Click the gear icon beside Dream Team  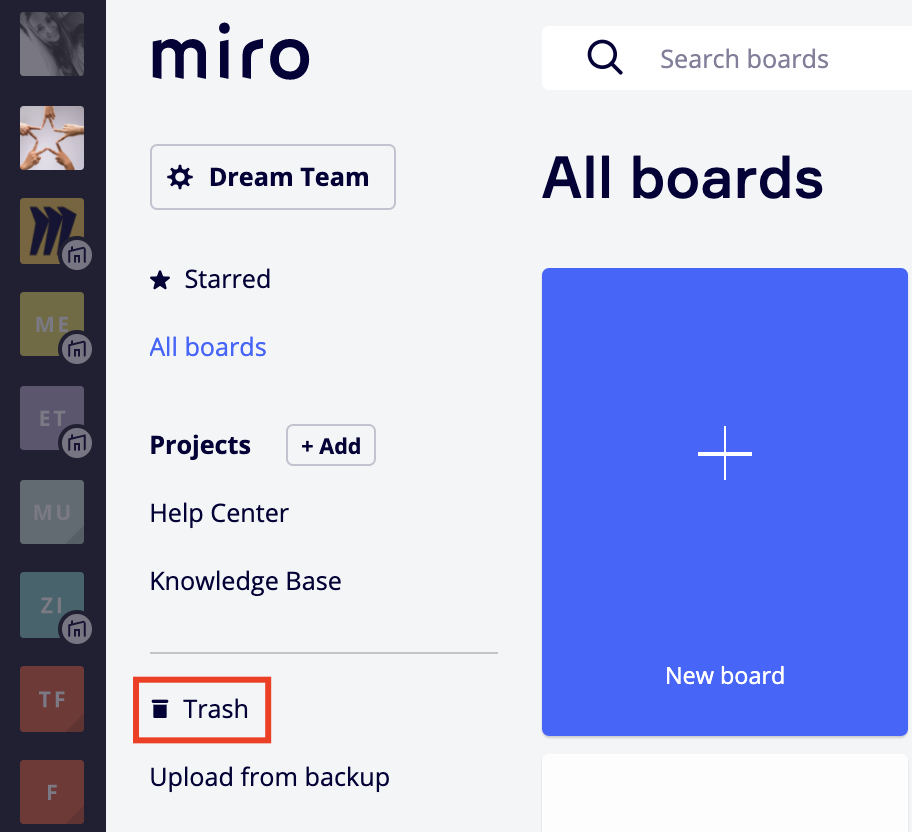(180, 178)
